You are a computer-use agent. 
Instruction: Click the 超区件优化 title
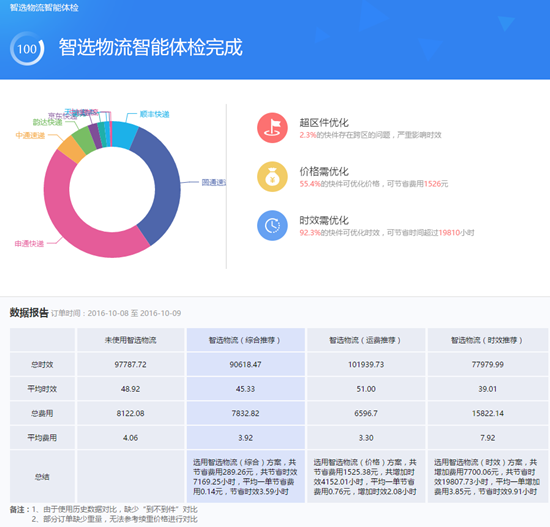point(324,123)
